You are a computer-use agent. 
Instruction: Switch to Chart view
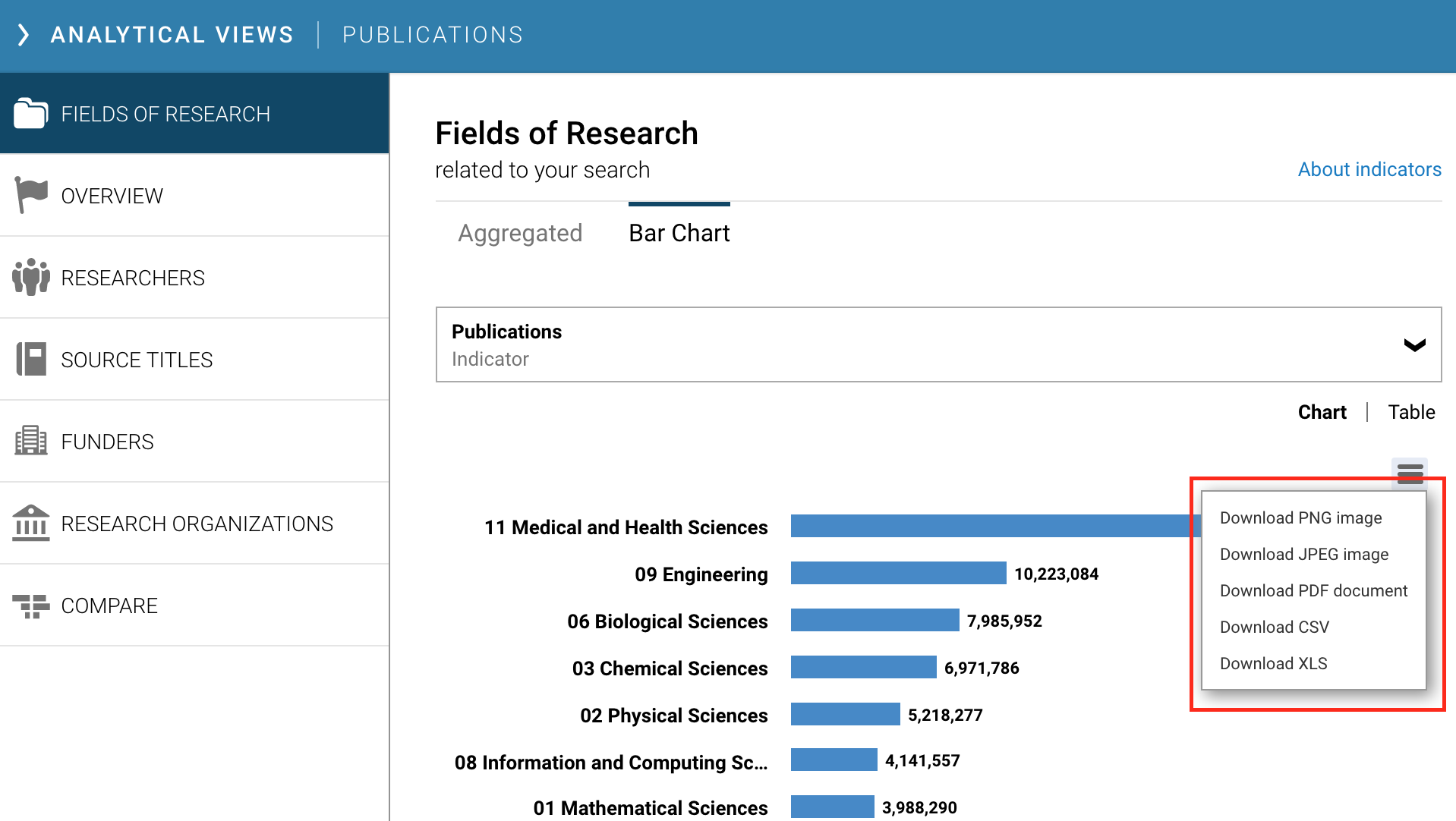point(1322,412)
